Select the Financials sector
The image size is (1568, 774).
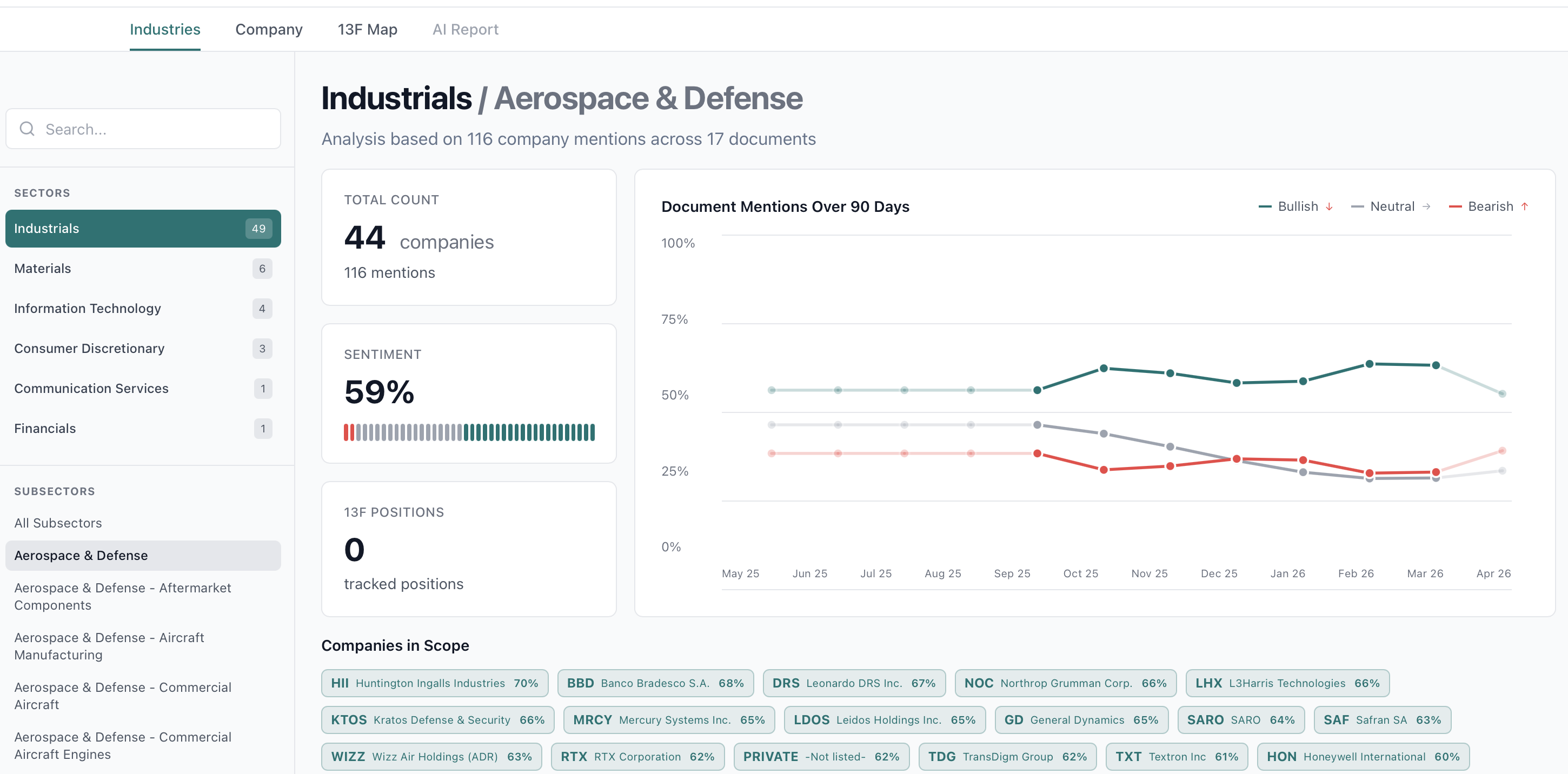(143, 429)
